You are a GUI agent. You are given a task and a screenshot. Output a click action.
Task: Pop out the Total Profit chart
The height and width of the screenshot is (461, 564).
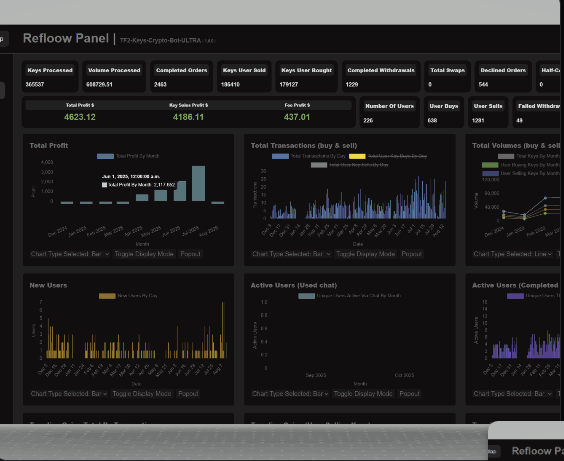pos(190,254)
